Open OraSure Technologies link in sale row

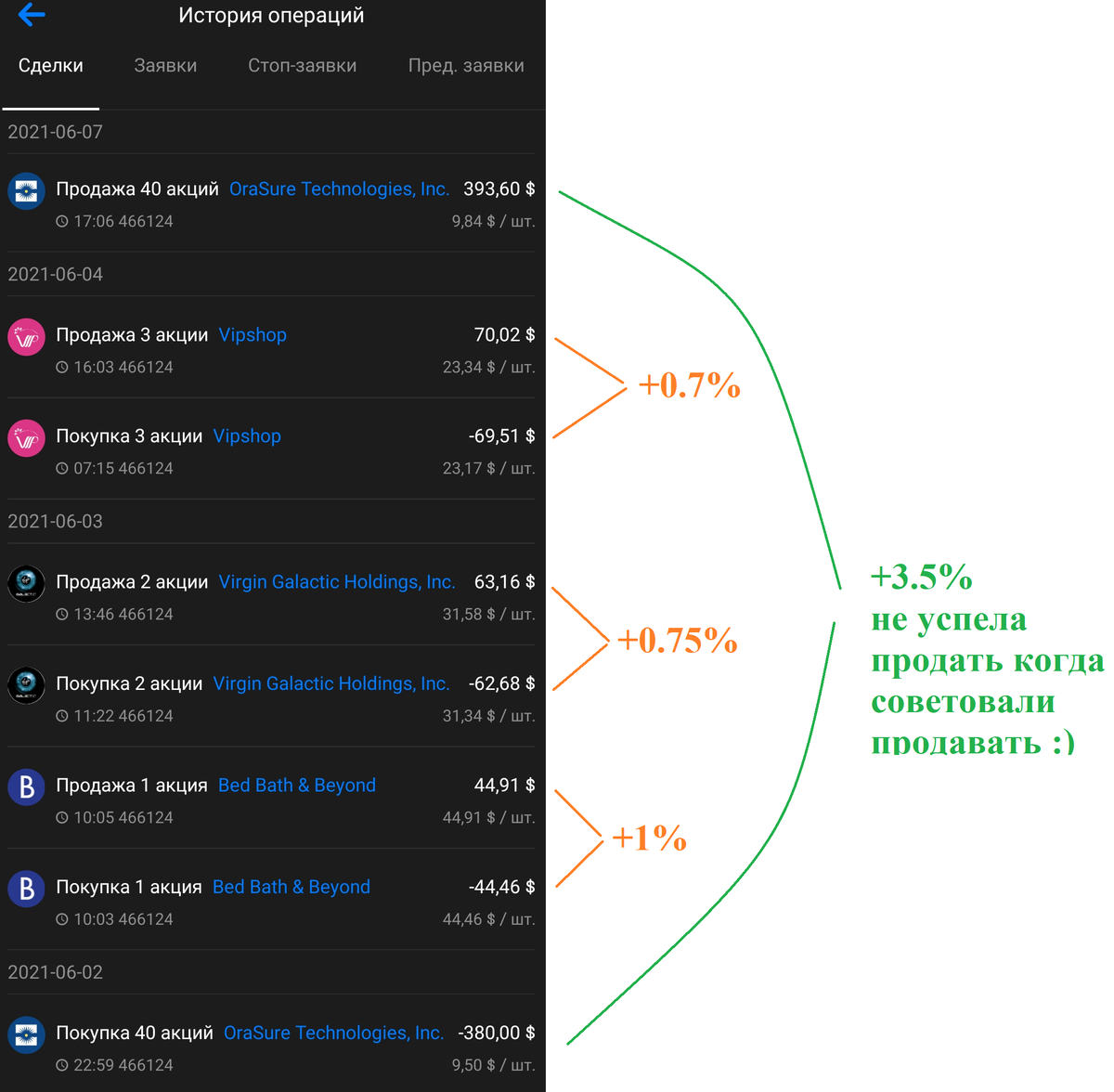339,189
